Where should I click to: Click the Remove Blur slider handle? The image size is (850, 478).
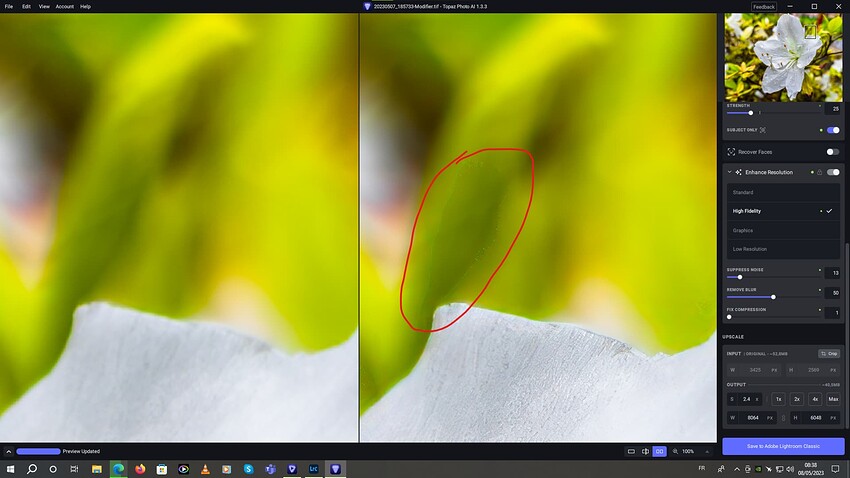coord(773,297)
